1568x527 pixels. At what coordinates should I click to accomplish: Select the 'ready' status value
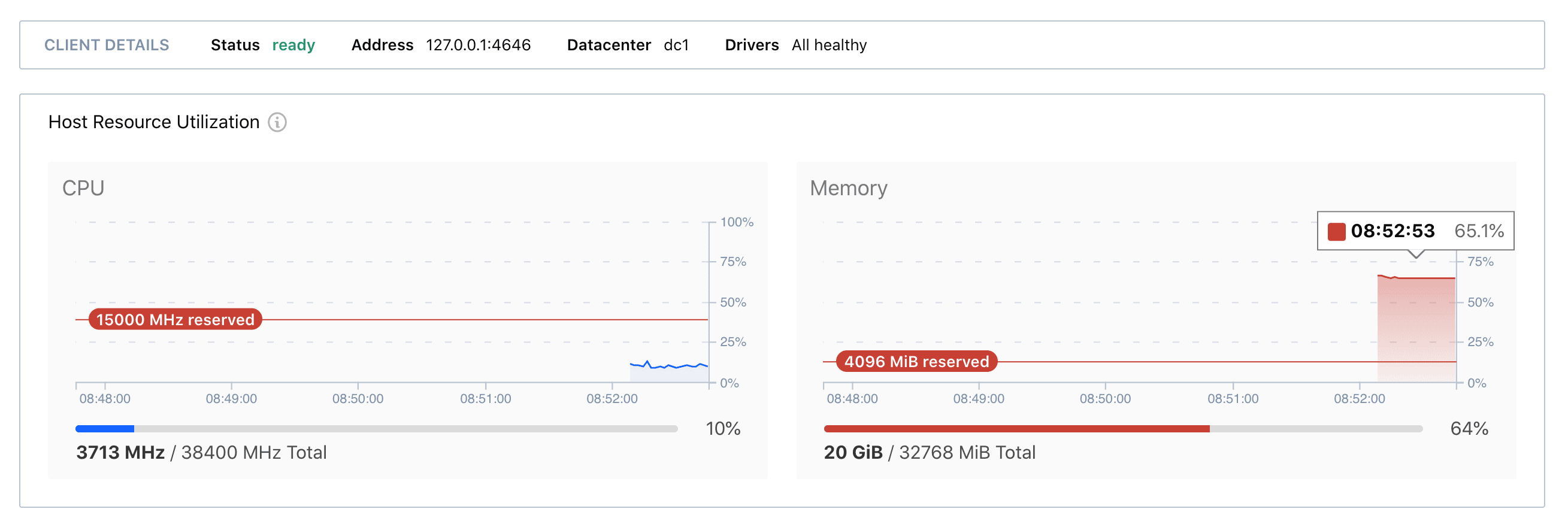(293, 45)
